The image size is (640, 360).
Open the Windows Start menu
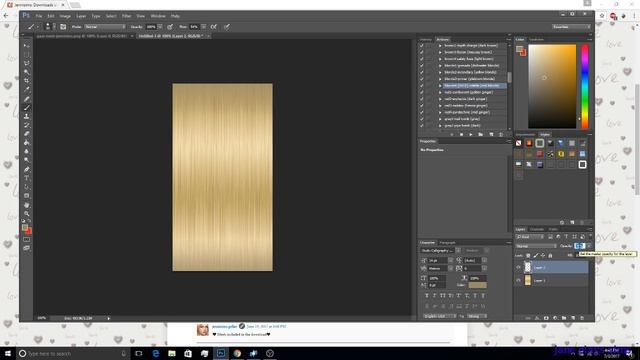point(8,353)
